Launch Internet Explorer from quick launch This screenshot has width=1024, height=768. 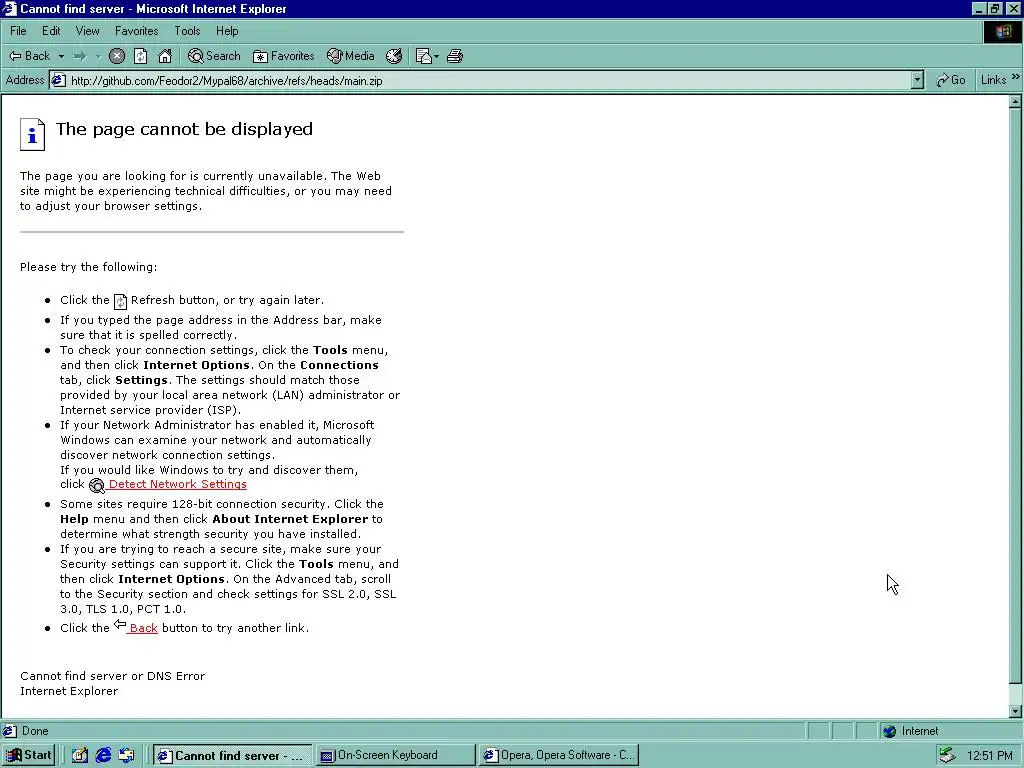(103, 755)
